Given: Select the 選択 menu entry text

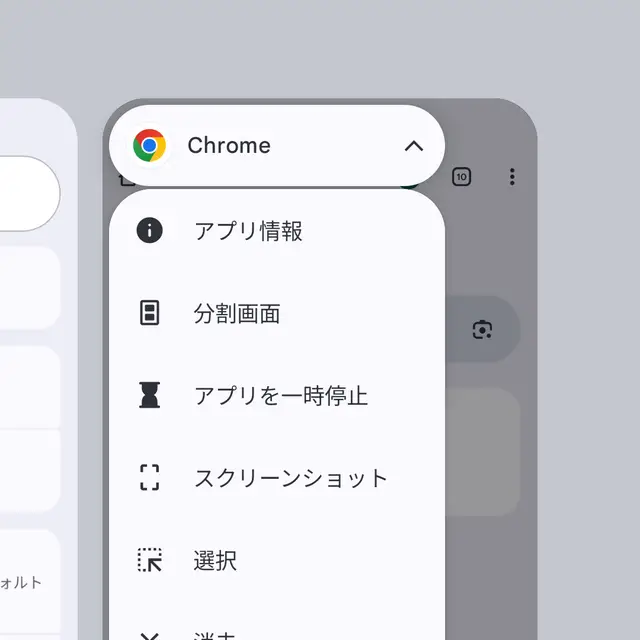Looking at the screenshot, I should tap(215, 560).
